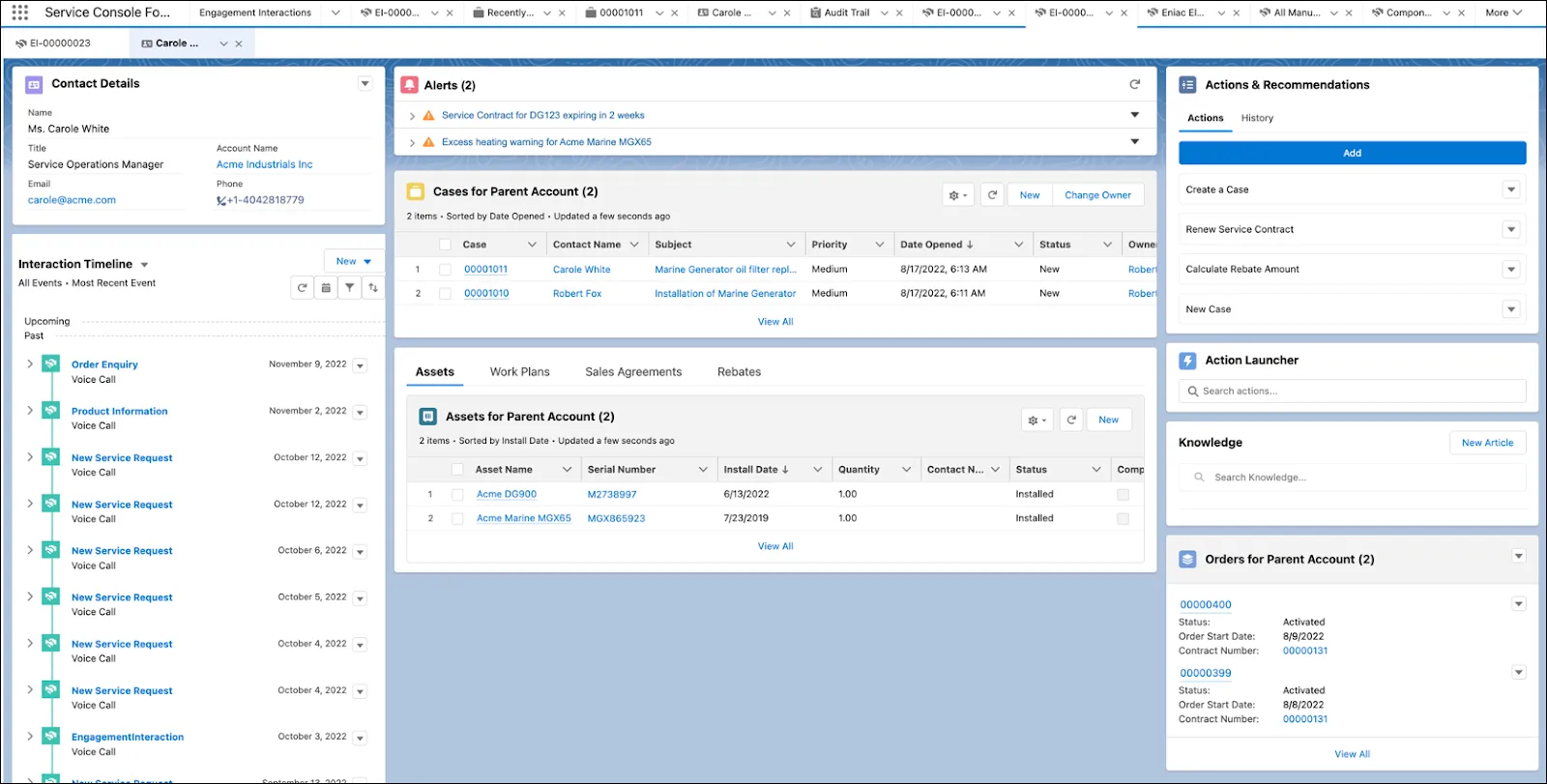Viewport: 1547px width, 784px height.
Task: Click the Change Owner button
Action: click(x=1097, y=195)
